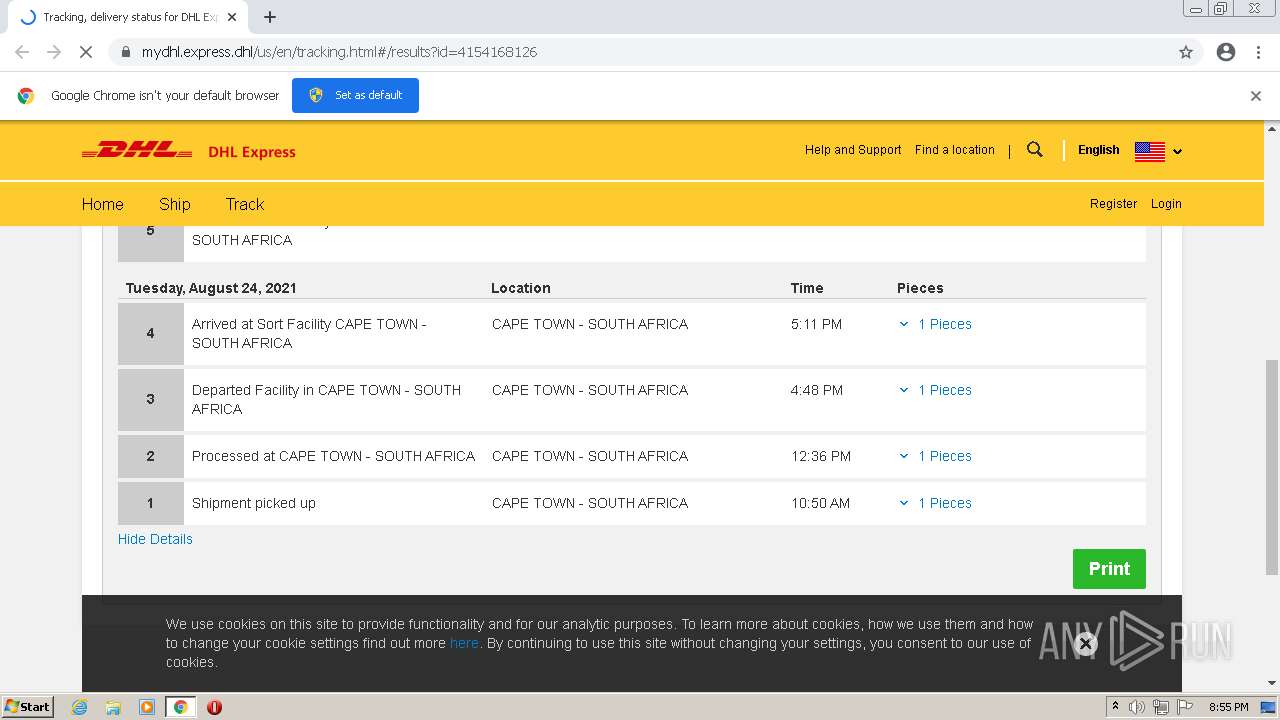Open the Track menu

245,204
